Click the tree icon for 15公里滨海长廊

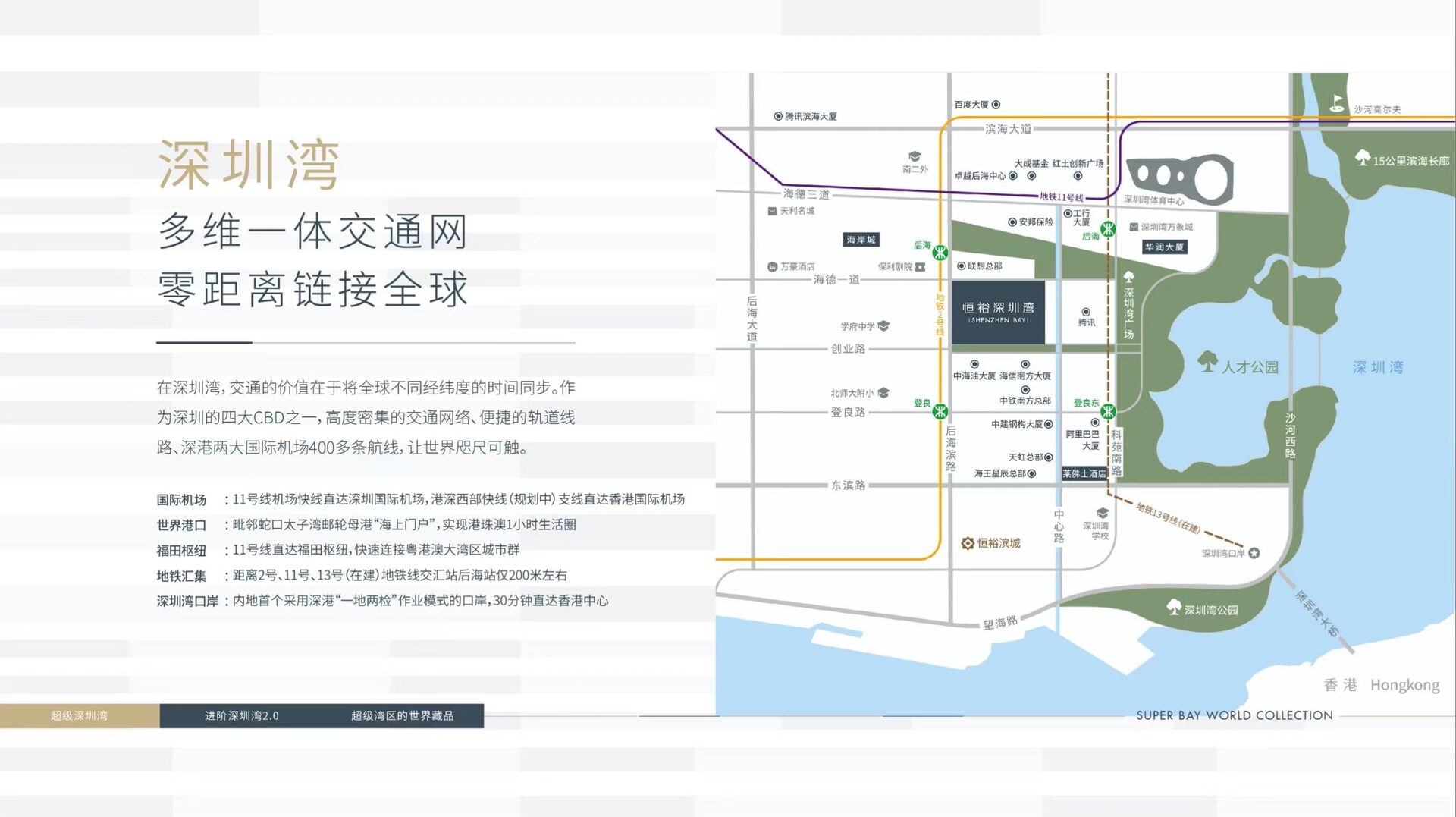coord(1363,157)
